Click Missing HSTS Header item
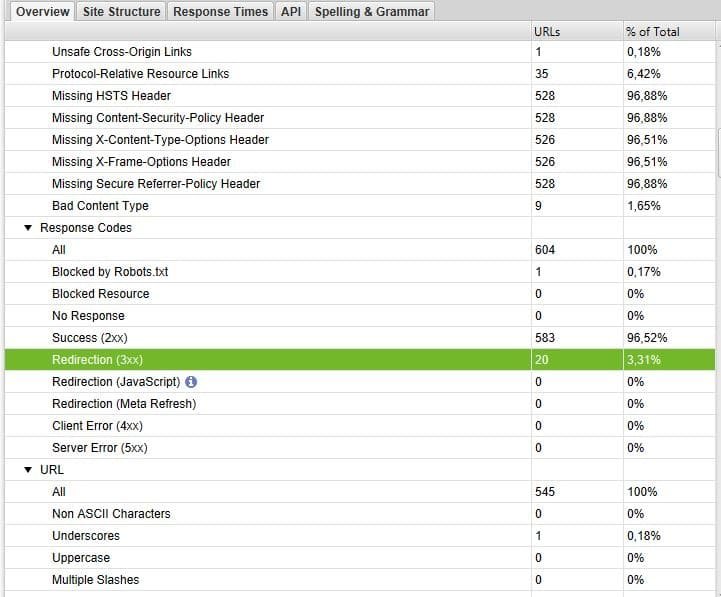Viewport: 721px width, 597px height. [x=111, y=96]
